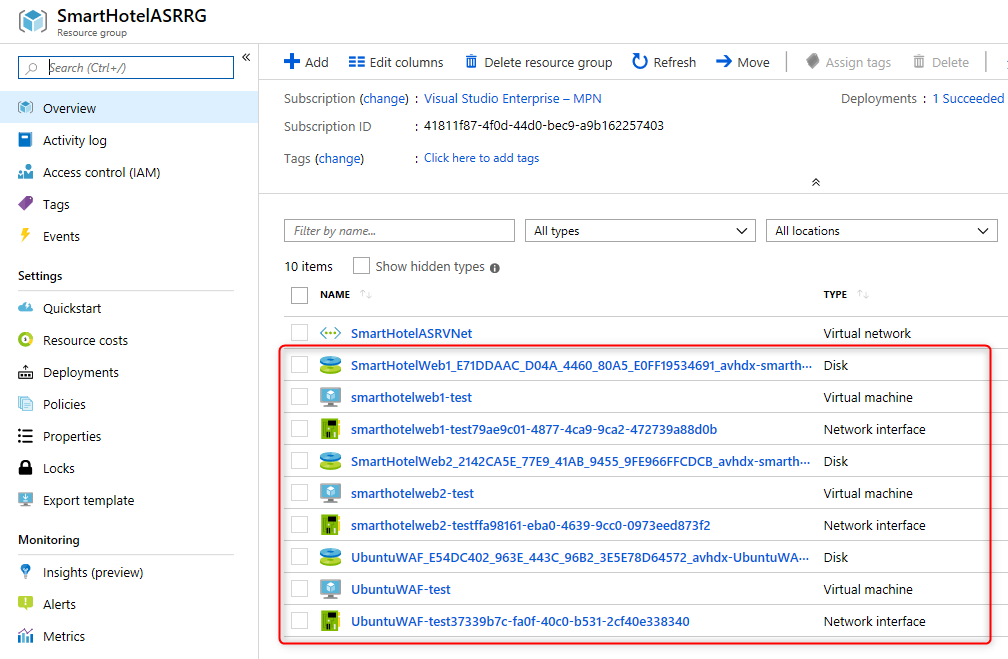Click the Metrics bar chart icon
The height and width of the screenshot is (659, 1008).
(x=26, y=636)
